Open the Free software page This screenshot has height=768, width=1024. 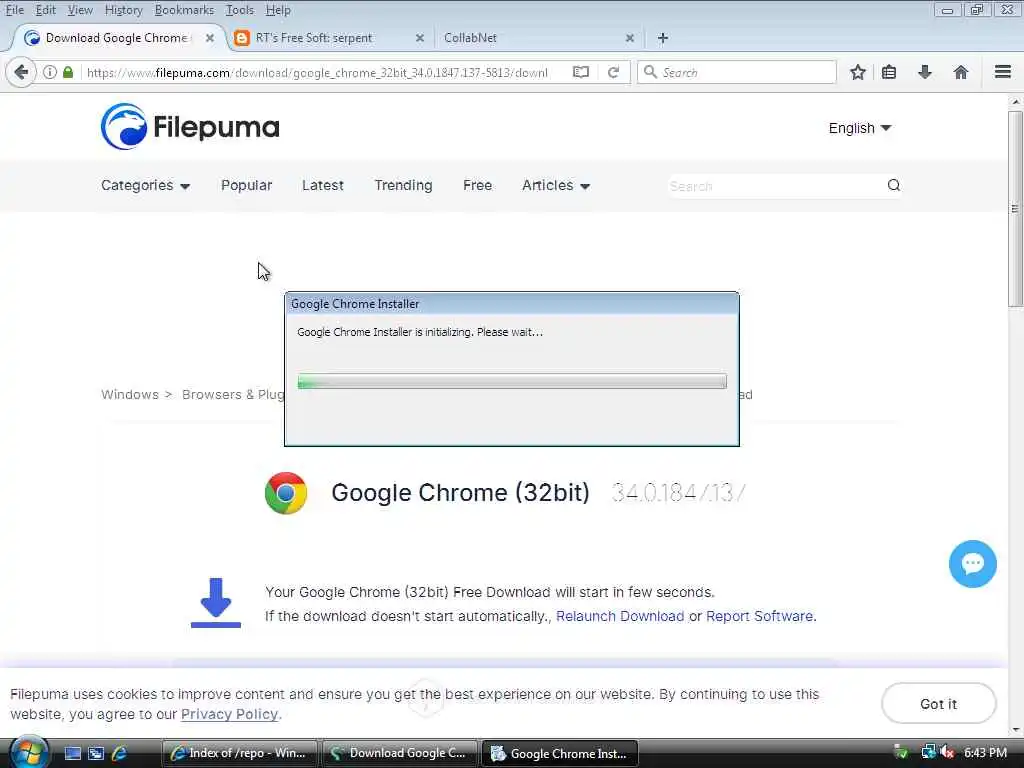(477, 185)
